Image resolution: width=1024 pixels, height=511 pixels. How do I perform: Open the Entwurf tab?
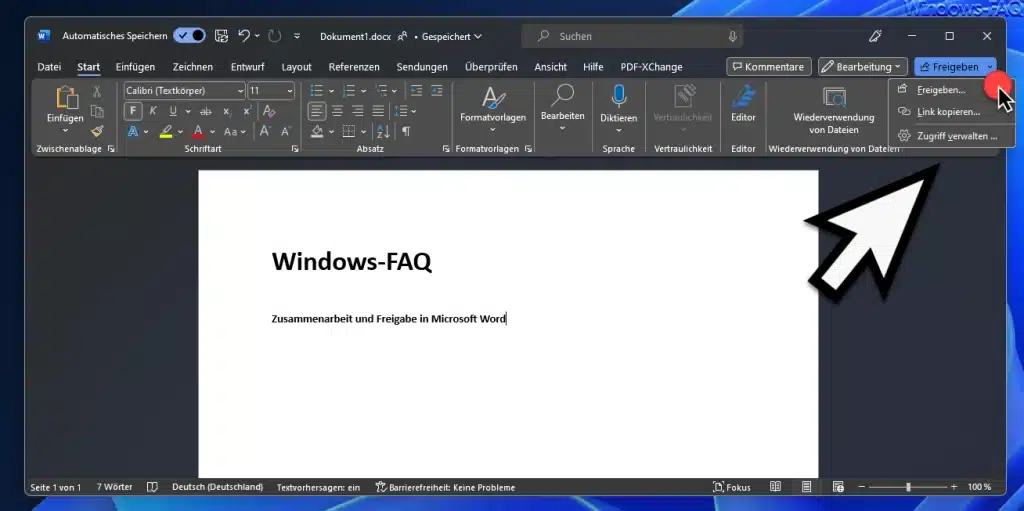tap(248, 67)
